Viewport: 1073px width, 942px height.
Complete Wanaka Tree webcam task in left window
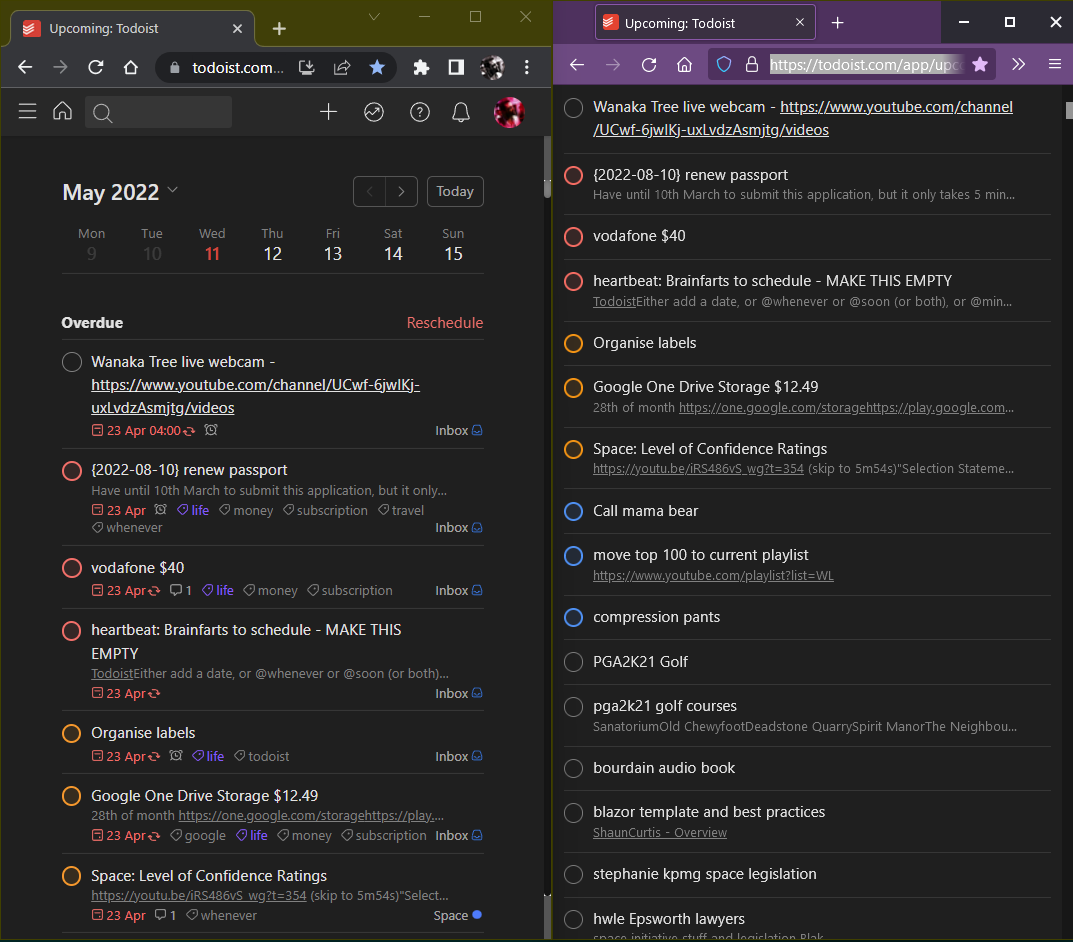coord(72,362)
